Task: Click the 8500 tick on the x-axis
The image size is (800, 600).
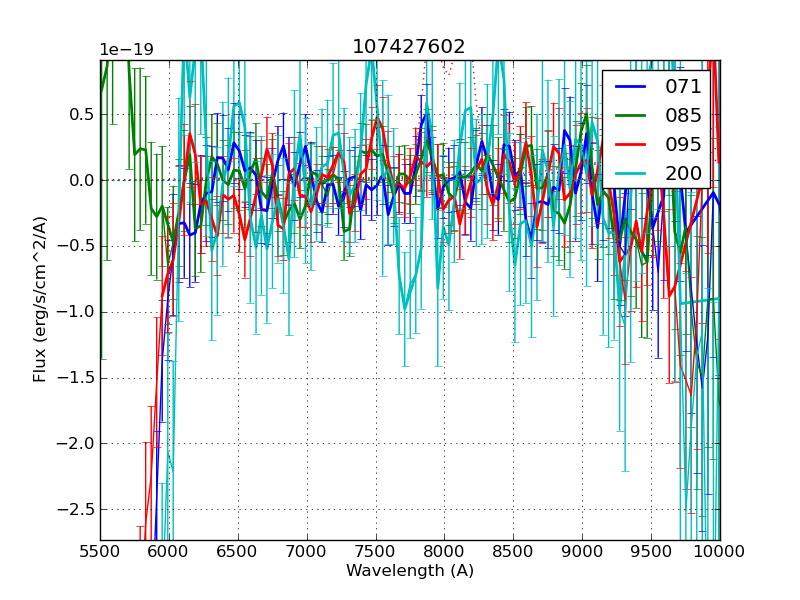Action: tap(514, 551)
